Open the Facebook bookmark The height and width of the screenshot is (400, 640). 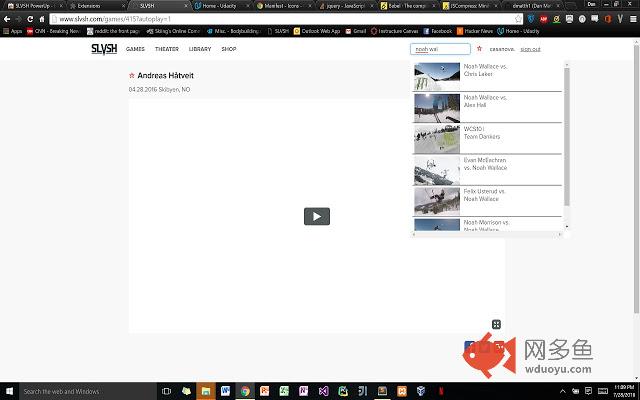click(438, 31)
